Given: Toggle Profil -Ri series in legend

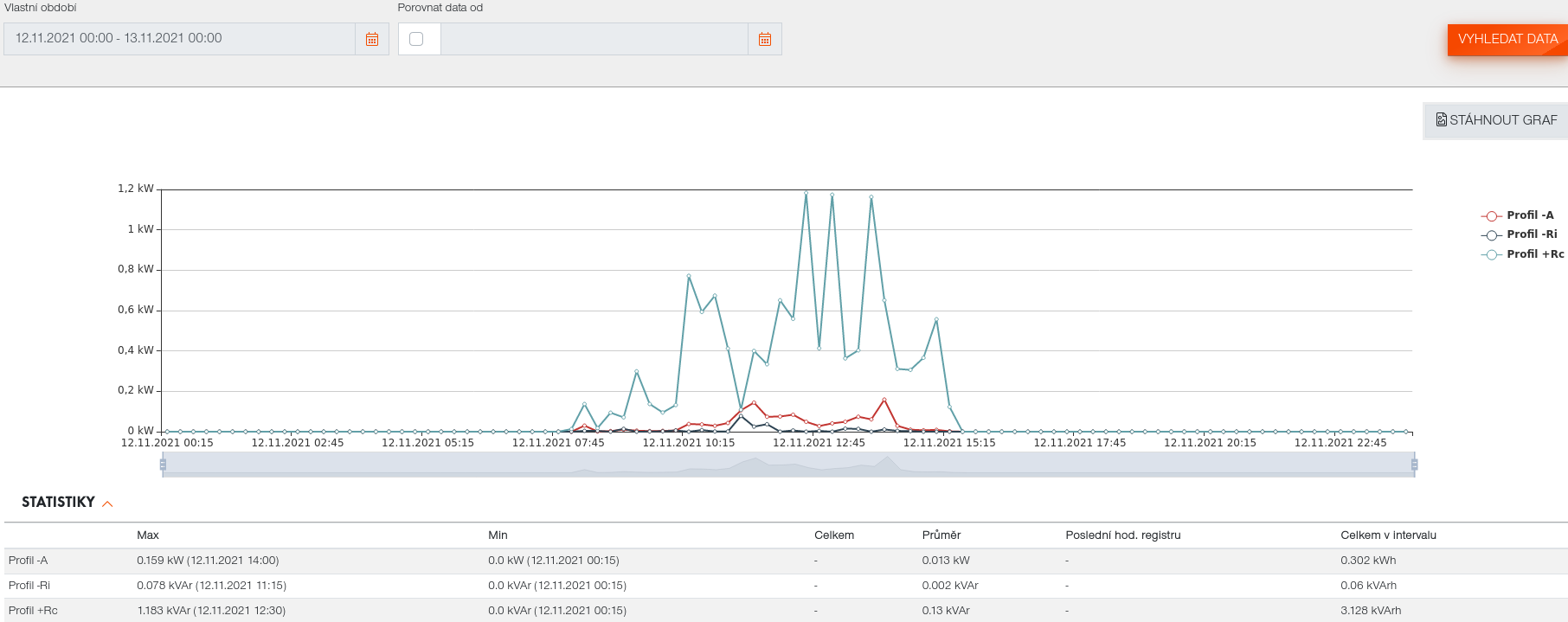Looking at the screenshot, I should pyautogui.click(x=1531, y=234).
